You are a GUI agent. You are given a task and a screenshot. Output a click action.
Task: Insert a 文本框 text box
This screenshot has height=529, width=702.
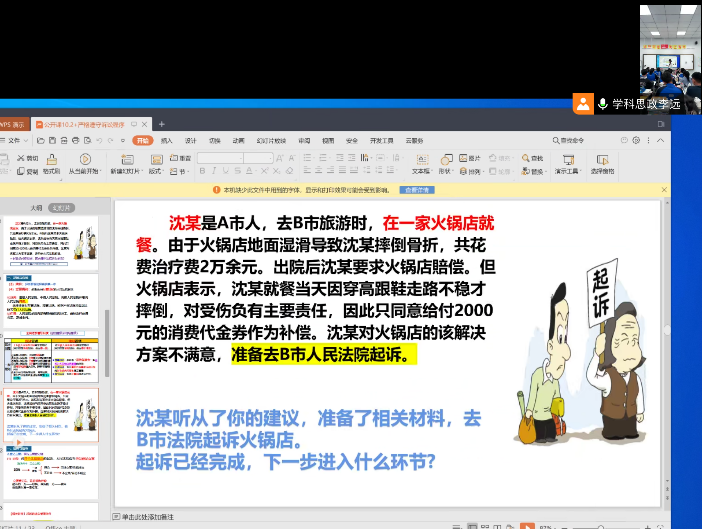pos(421,160)
